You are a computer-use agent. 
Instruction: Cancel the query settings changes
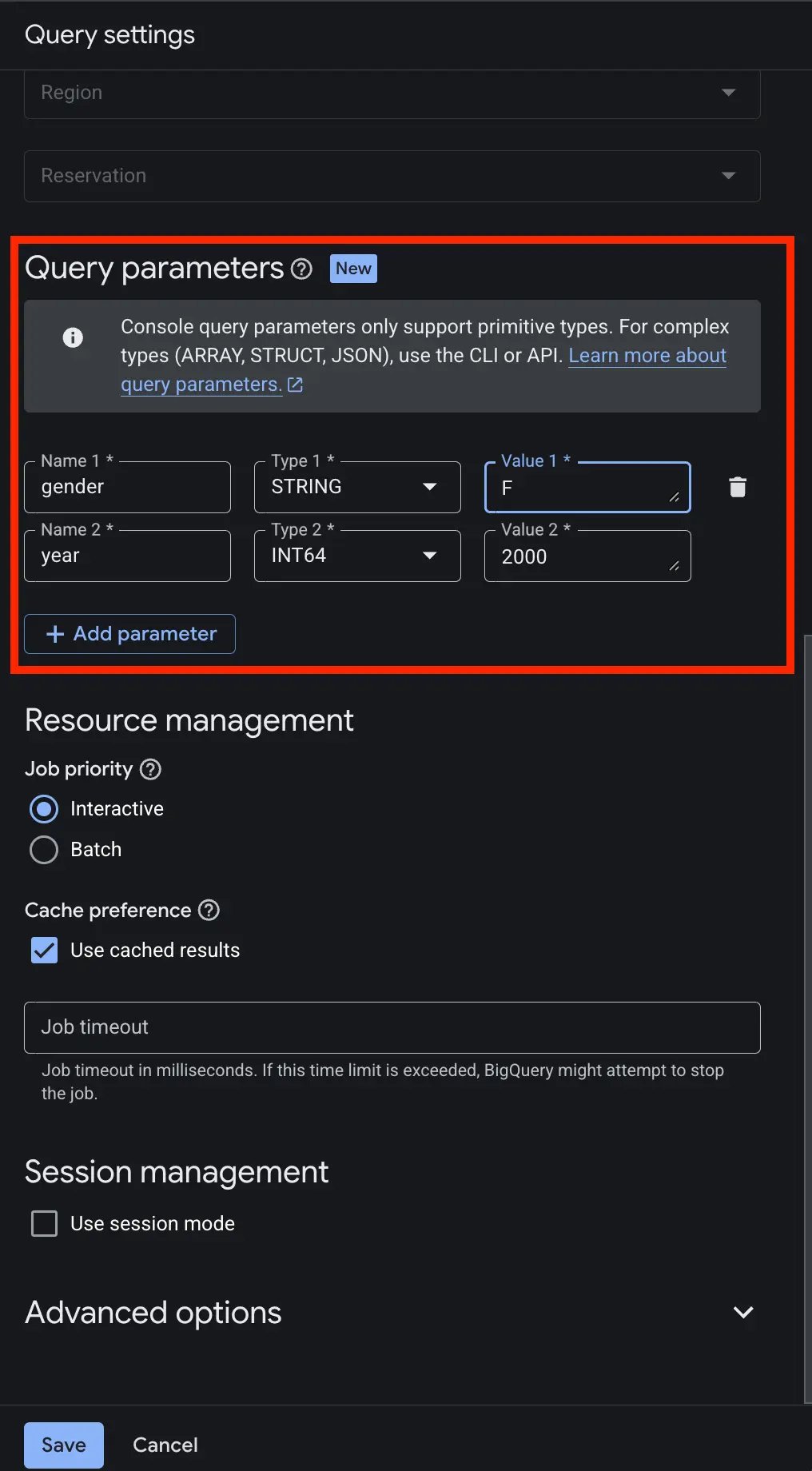click(165, 1445)
